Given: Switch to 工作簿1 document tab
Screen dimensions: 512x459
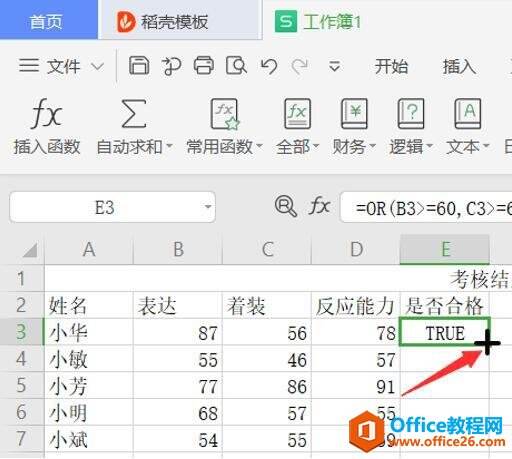Looking at the screenshot, I should tap(318, 22).
